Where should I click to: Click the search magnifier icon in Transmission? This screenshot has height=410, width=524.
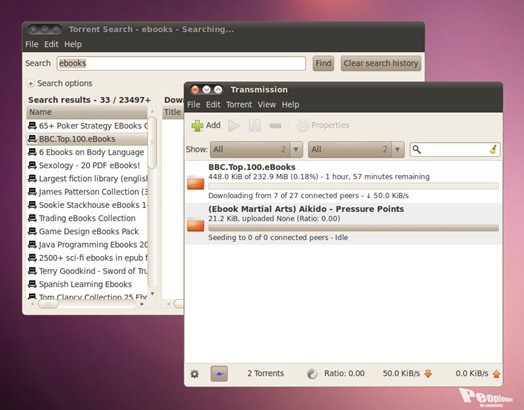(416, 149)
